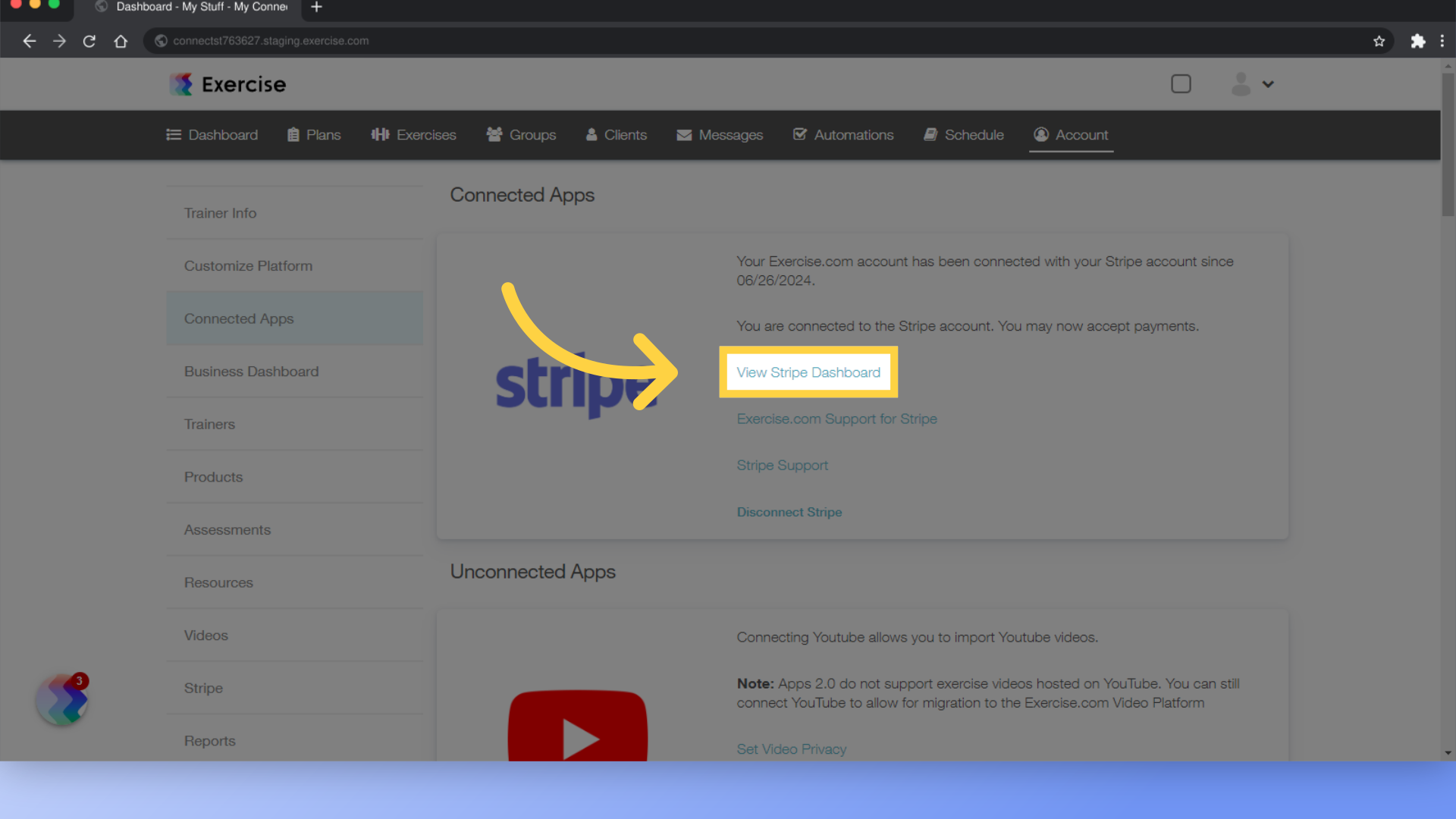Bookmark the page with the star icon
Screen dimensions: 1456x819
click(1379, 41)
